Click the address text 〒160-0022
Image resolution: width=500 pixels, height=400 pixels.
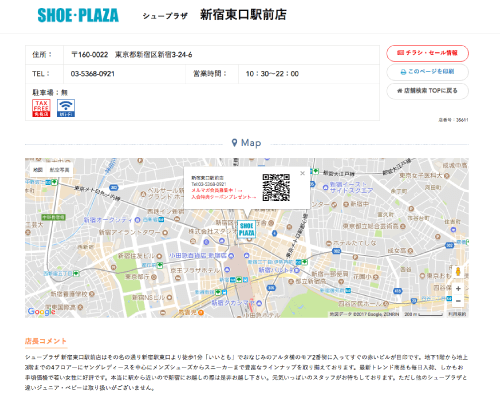[x=90, y=54]
